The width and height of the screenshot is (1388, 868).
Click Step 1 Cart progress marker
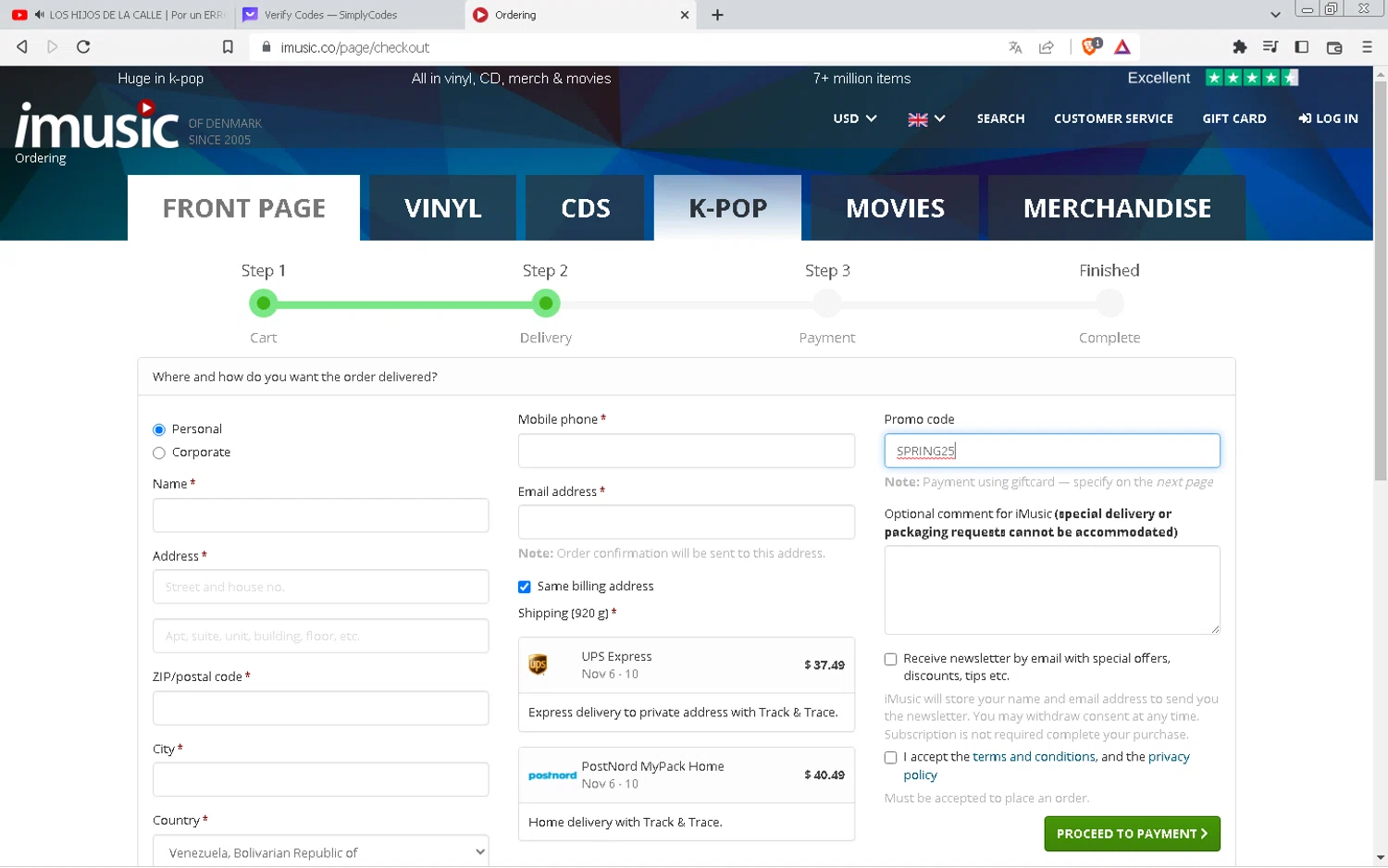[264, 303]
